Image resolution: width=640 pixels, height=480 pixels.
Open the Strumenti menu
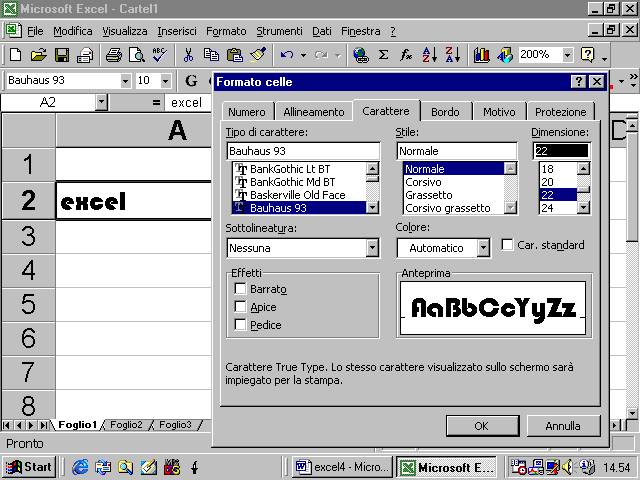tap(279, 31)
